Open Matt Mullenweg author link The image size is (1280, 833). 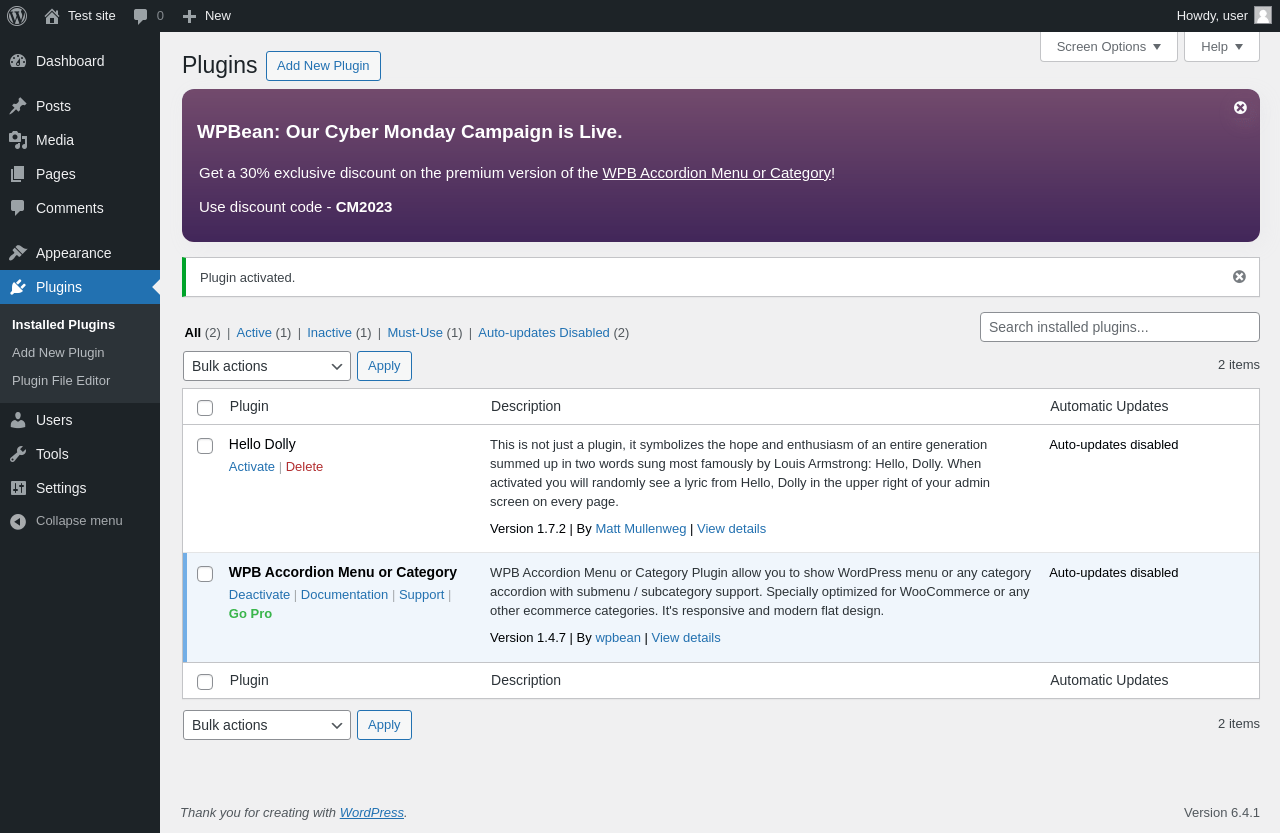click(641, 528)
